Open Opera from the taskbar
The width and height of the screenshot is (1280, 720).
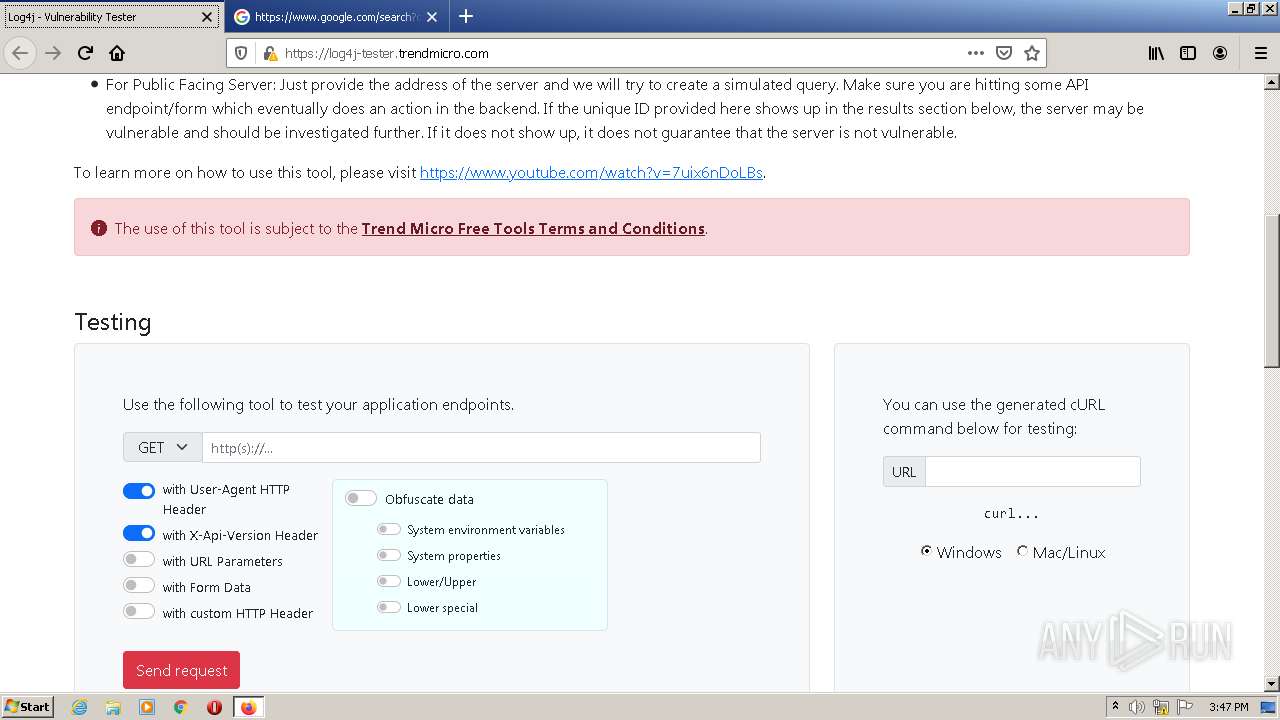214,707
